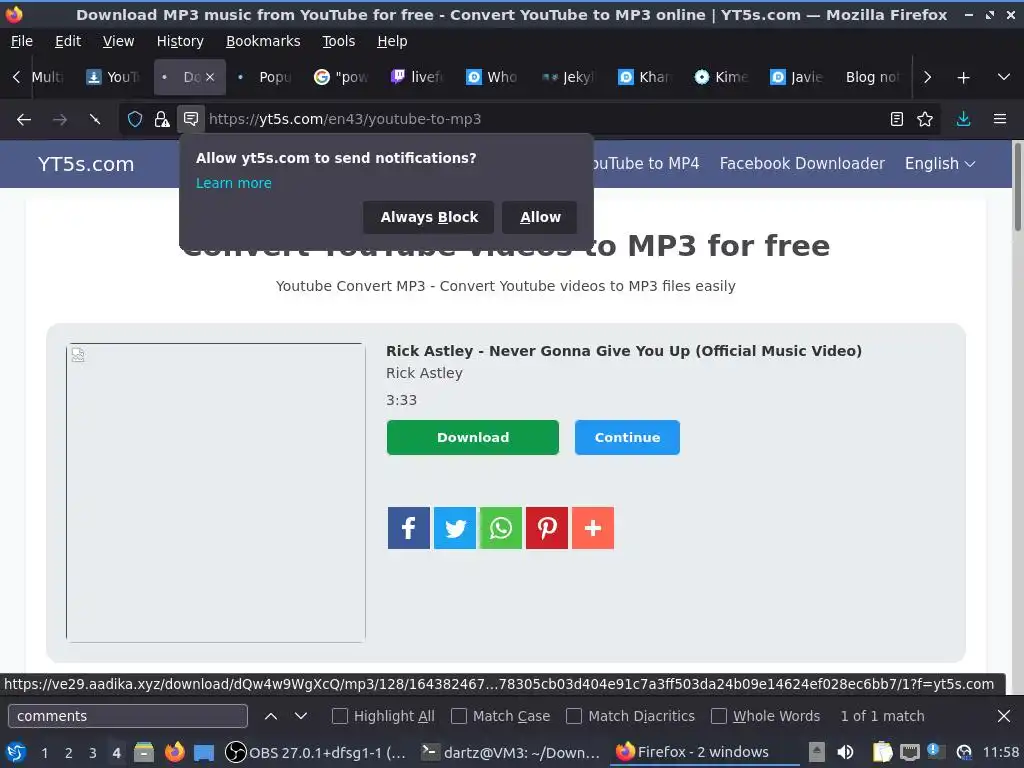Image resolution: width=1024 pixels, height=768 pixels.
Task: Go to YT5s.com home logo
Action: (86, 164)
